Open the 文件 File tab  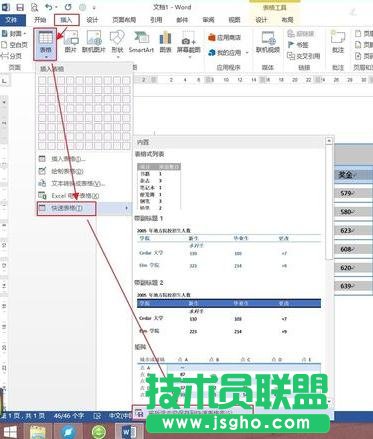coord(12,20)
